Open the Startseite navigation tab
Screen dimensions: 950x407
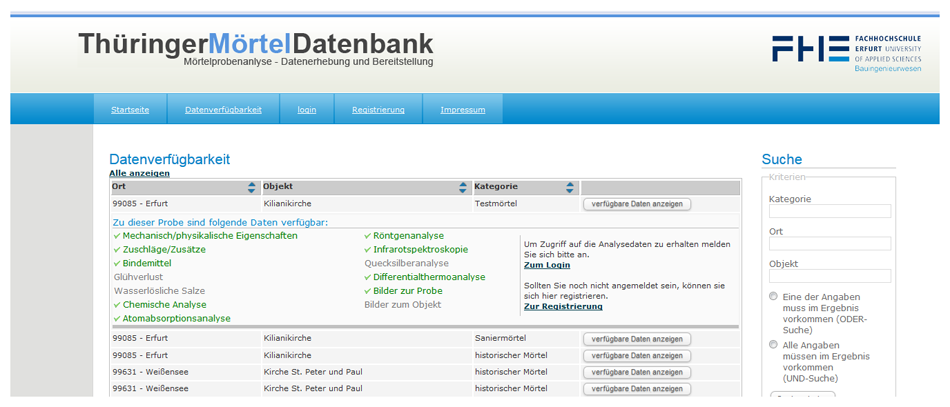click(130, 110)
